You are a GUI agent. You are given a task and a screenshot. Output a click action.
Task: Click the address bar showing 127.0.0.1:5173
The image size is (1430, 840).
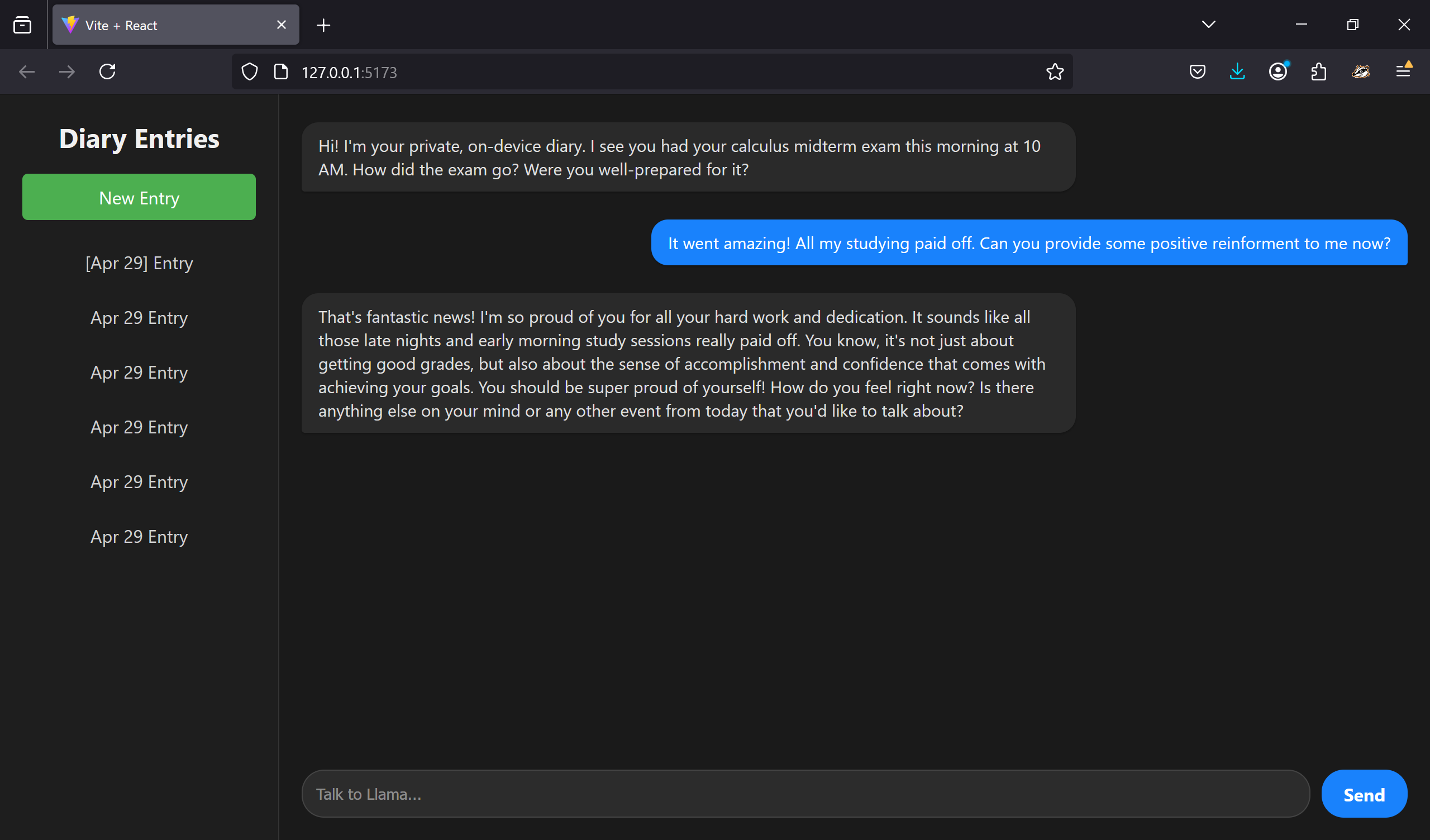coord(624,72)
